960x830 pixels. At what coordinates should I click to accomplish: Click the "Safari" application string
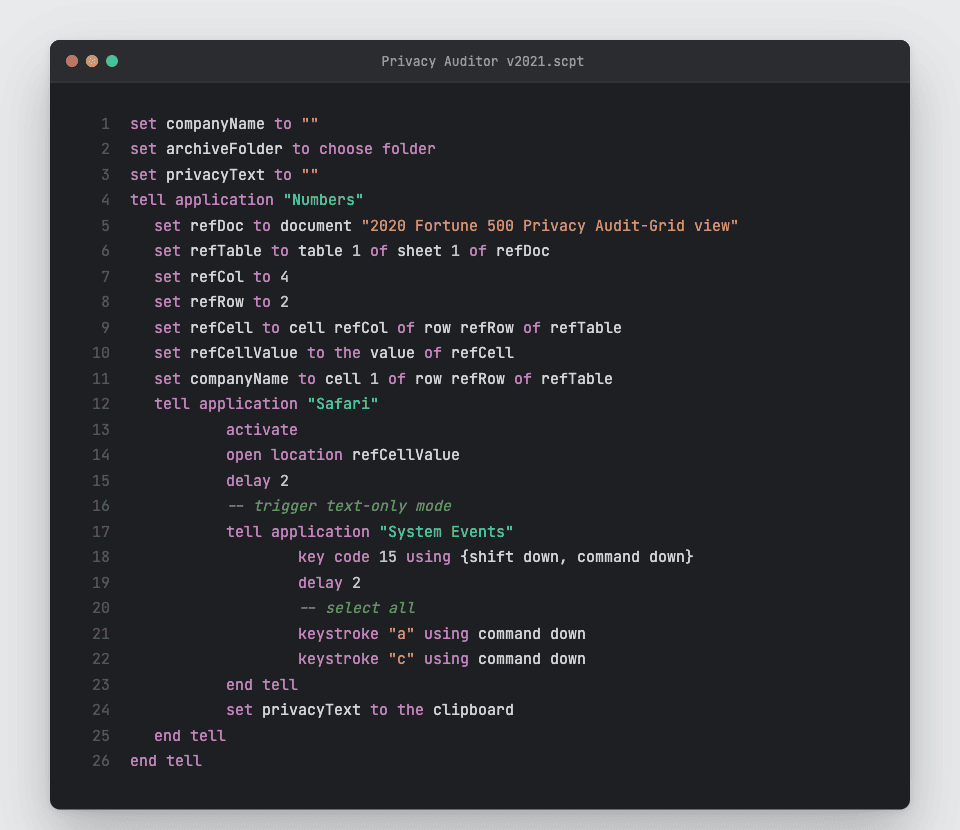point(343,404)
